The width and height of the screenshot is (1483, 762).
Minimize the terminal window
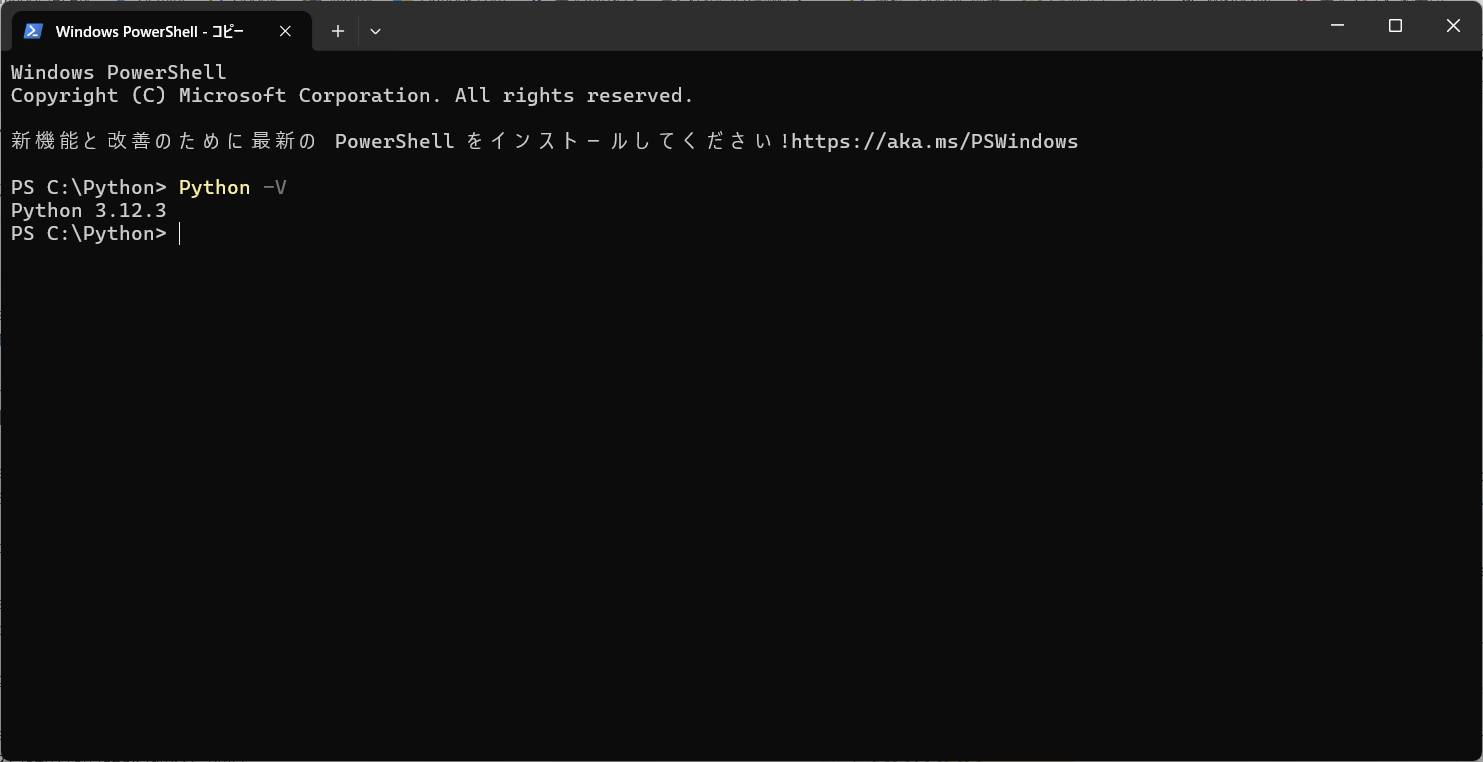pos(1337,26)
